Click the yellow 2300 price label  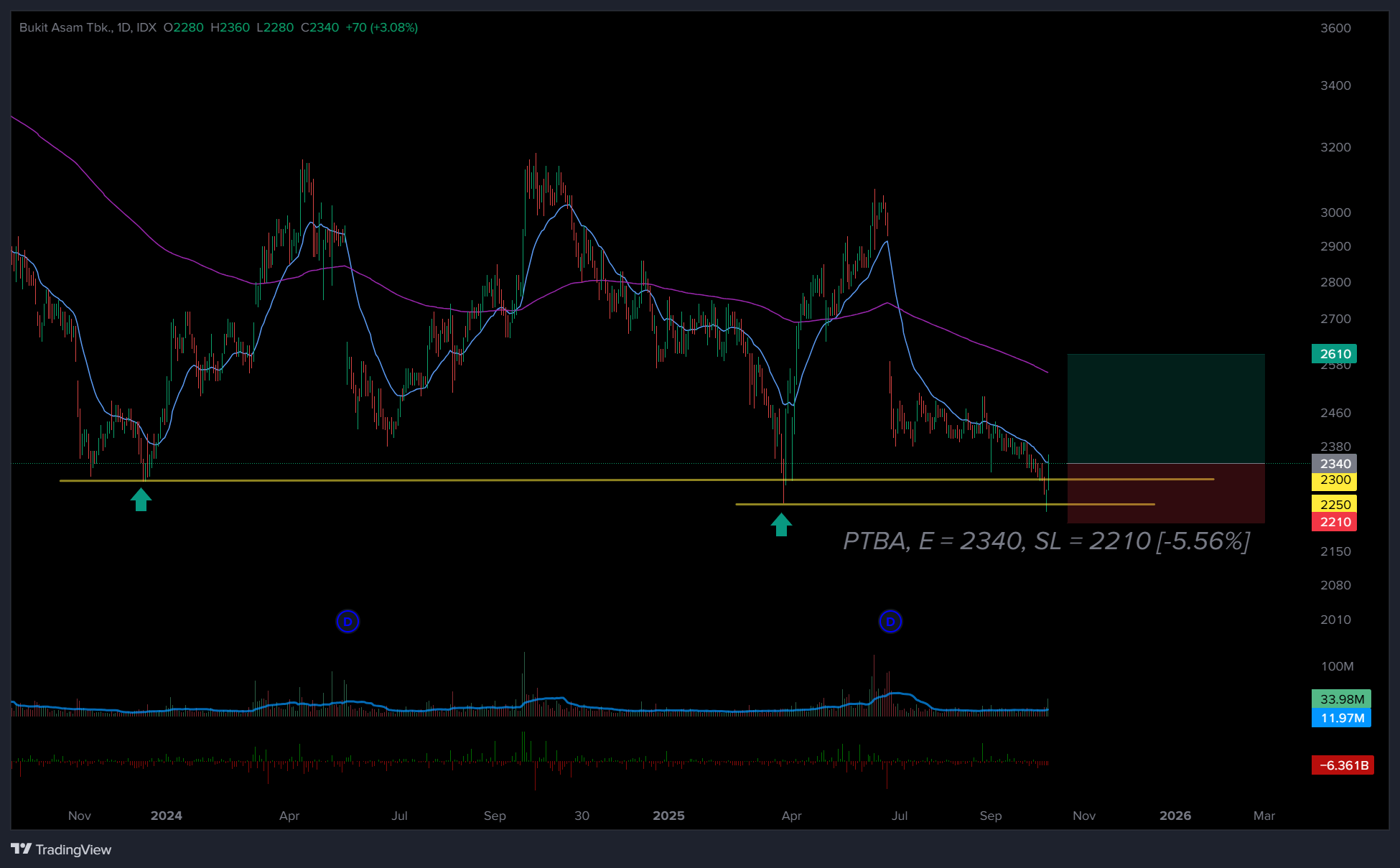(1334, 480)
